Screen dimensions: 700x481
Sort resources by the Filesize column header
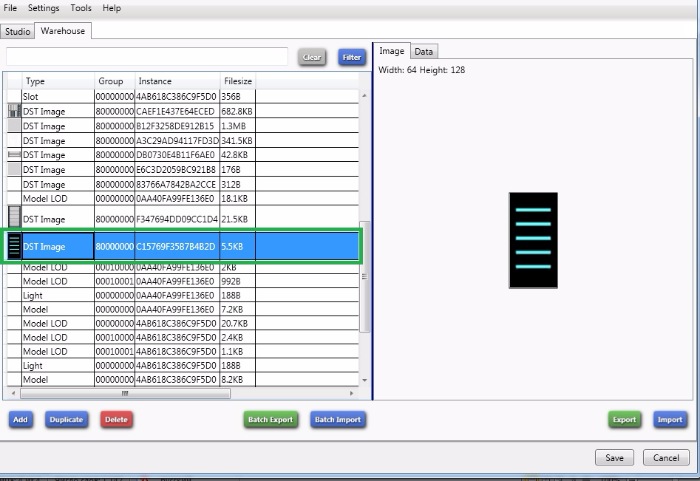click(238, 81)
